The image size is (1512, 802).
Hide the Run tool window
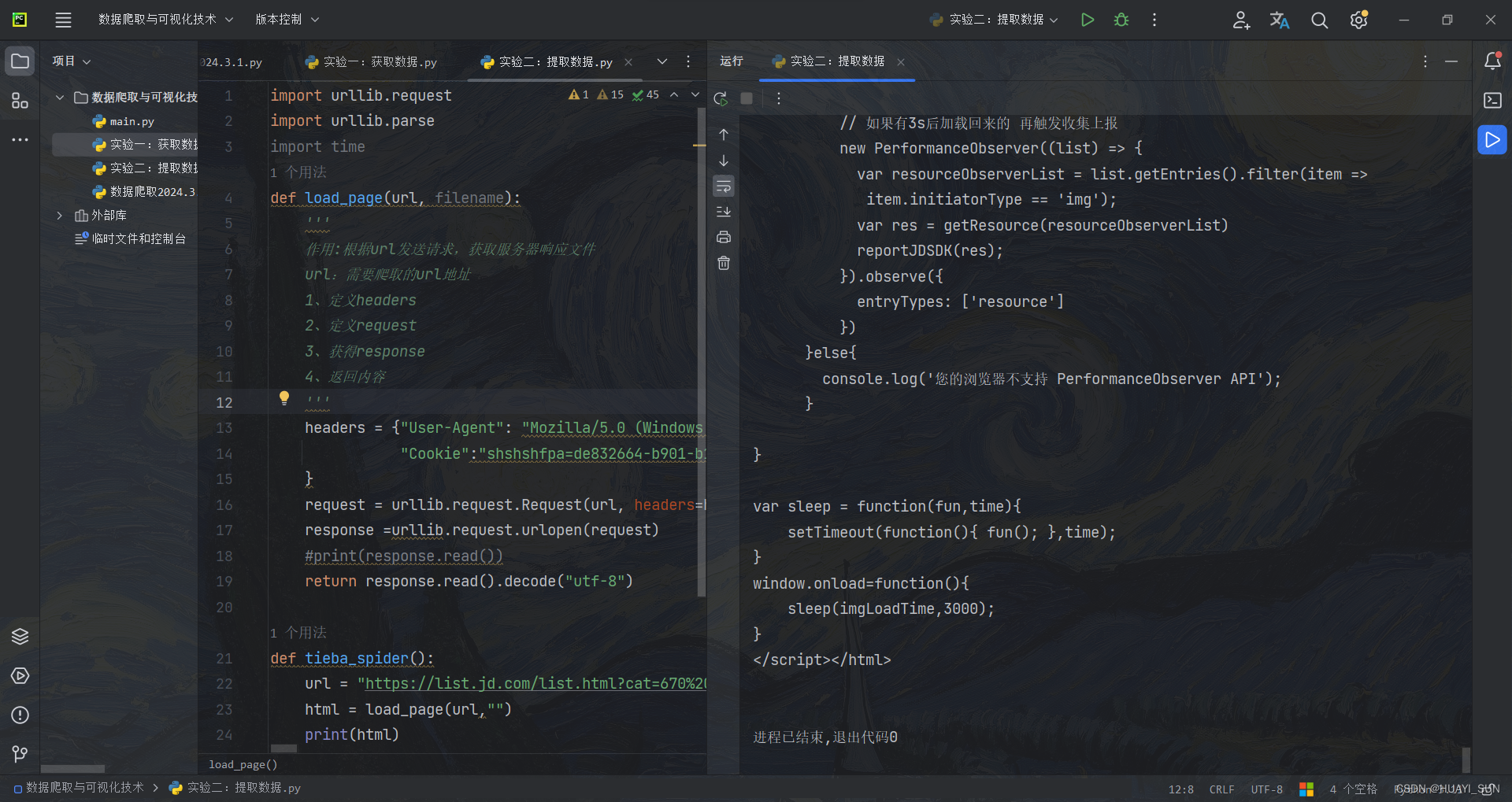point(1451,61)
